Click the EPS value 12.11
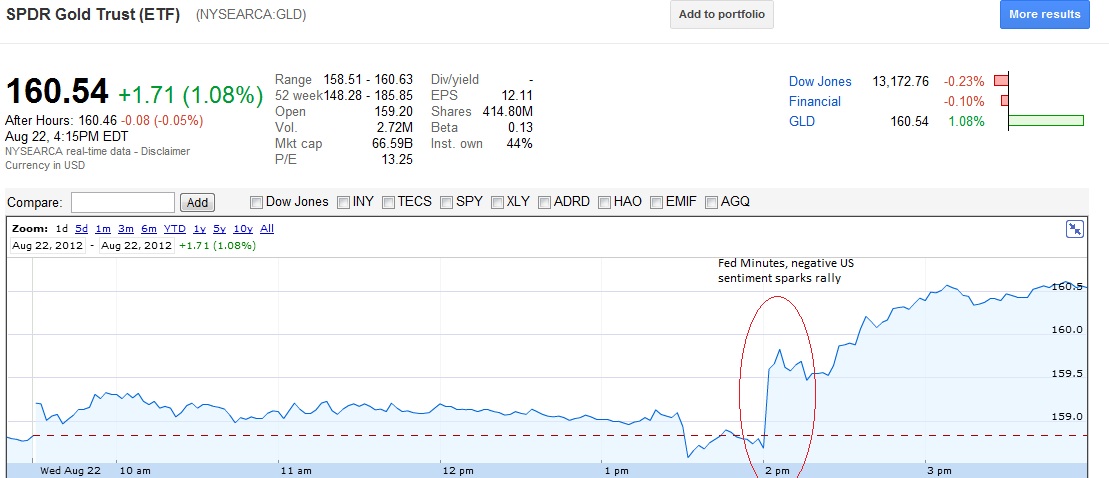Image resolution: width=1109 pixels, height=478 pixels. (x=518, y=95)
